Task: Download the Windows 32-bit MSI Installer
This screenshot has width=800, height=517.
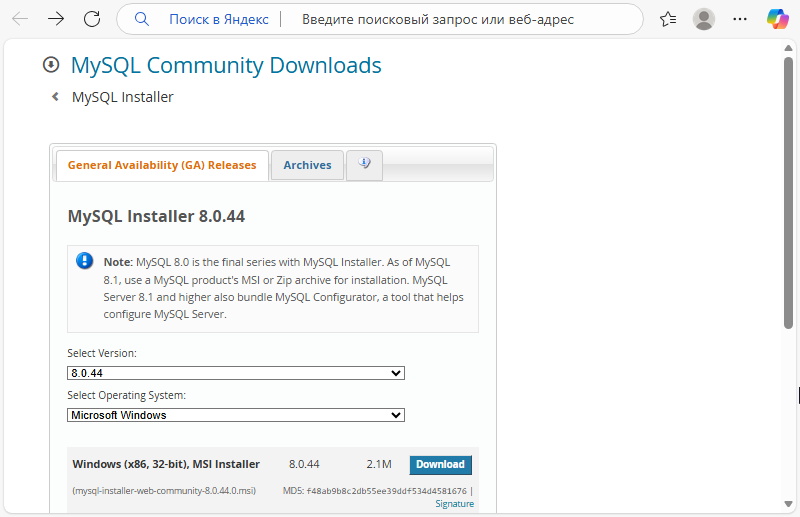Action: tap(440, 464)
